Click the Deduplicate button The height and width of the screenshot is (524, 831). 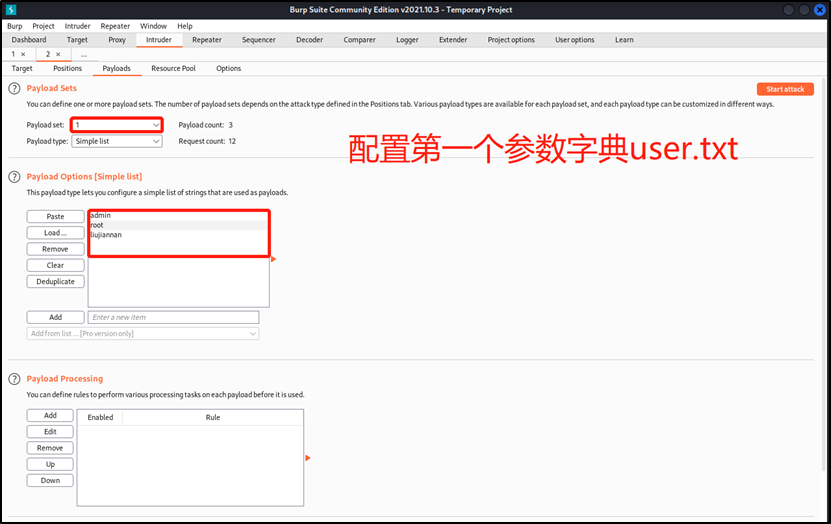point(55,282)
